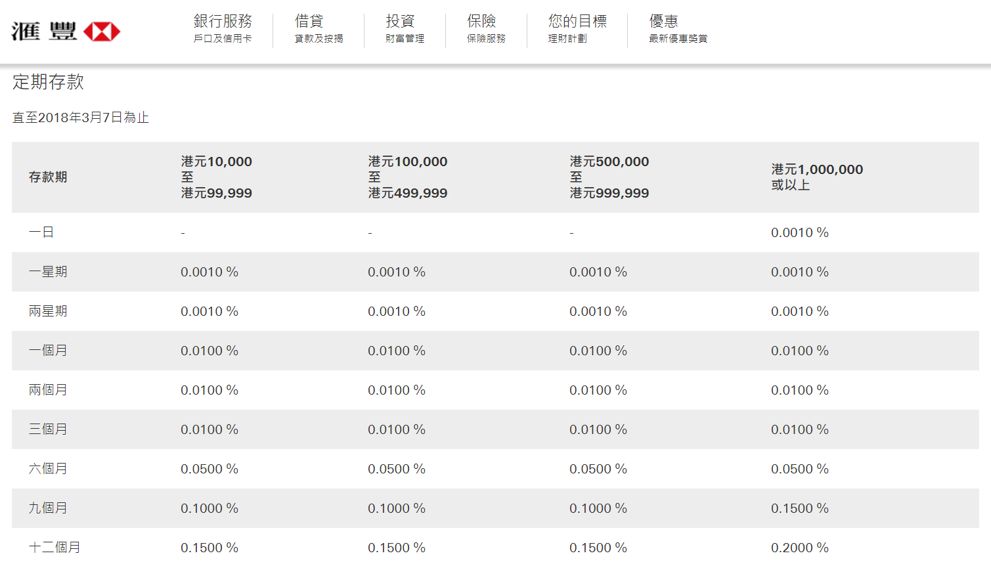Image resolution: width=991 pixels, height=566 pixels.
Task: Click 一星期 rate in 港元500,000 column
Action: [598, 272]
